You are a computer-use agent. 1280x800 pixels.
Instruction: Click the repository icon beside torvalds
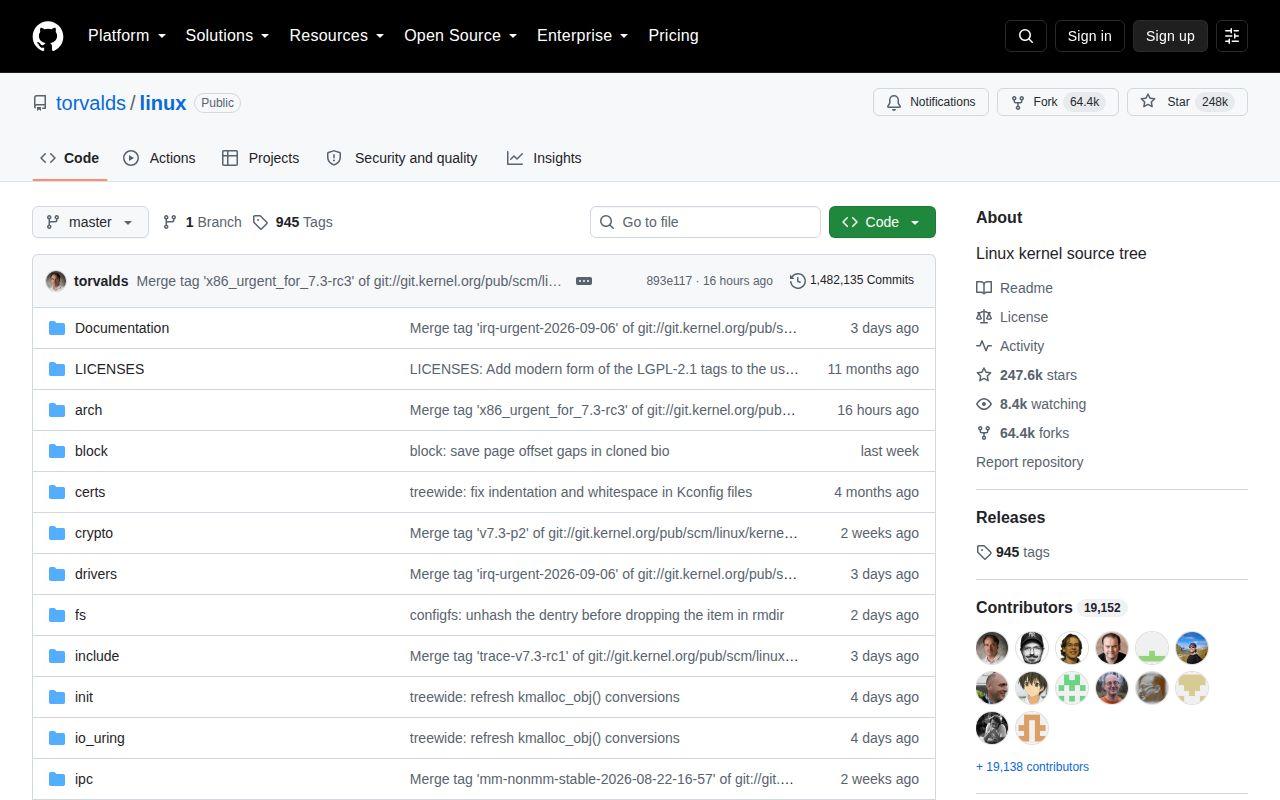[x=40, y=103]
